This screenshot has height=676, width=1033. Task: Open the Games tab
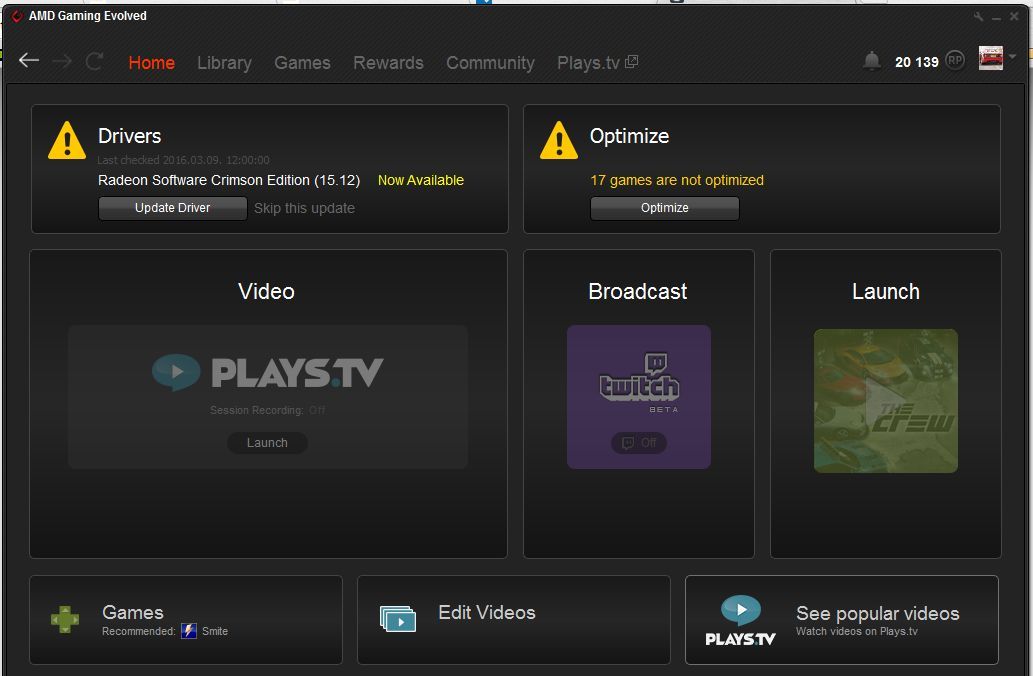tap(302, 63)
